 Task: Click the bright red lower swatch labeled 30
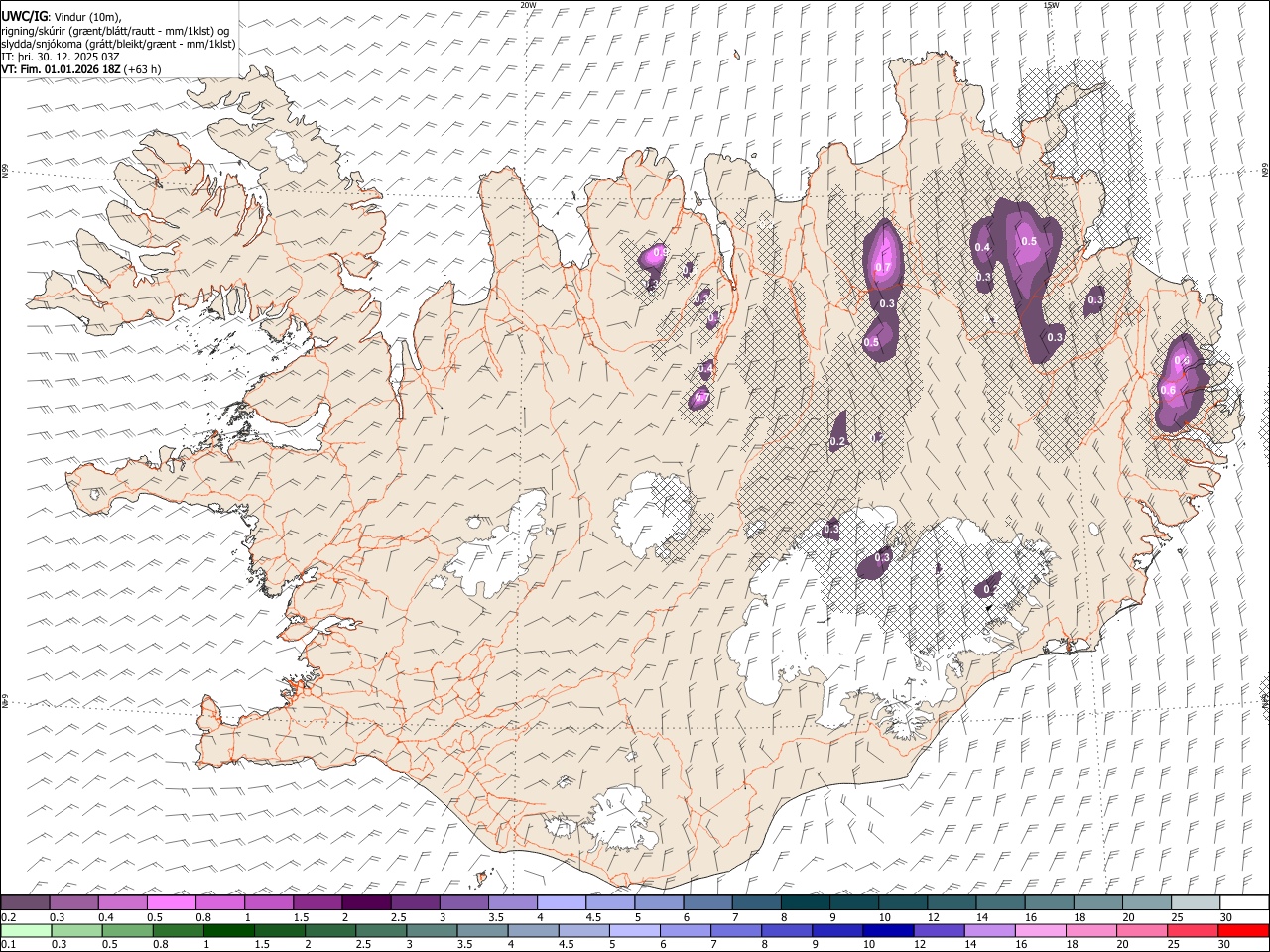click(x=1244, y=930)
